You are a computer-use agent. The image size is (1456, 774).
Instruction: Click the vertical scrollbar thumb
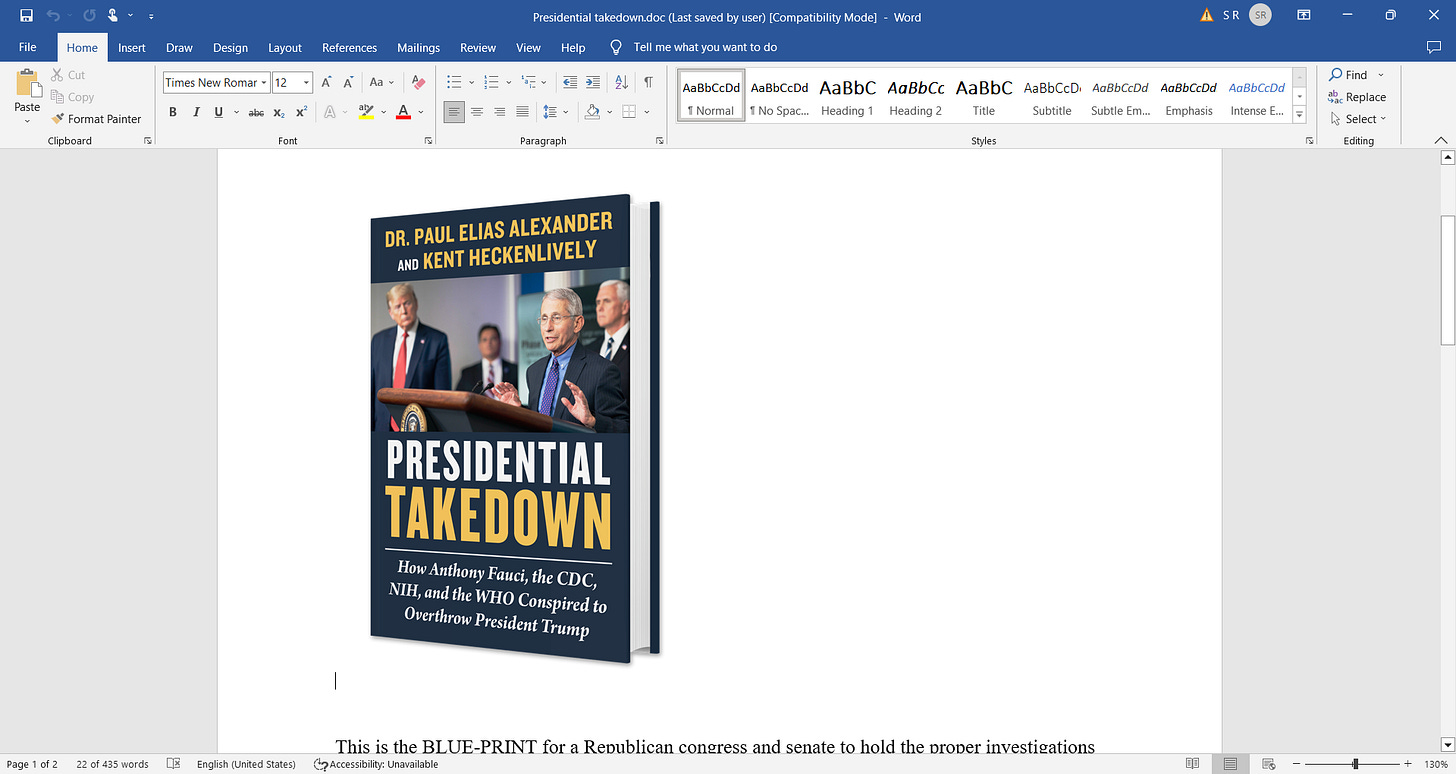coord(1446,280)
